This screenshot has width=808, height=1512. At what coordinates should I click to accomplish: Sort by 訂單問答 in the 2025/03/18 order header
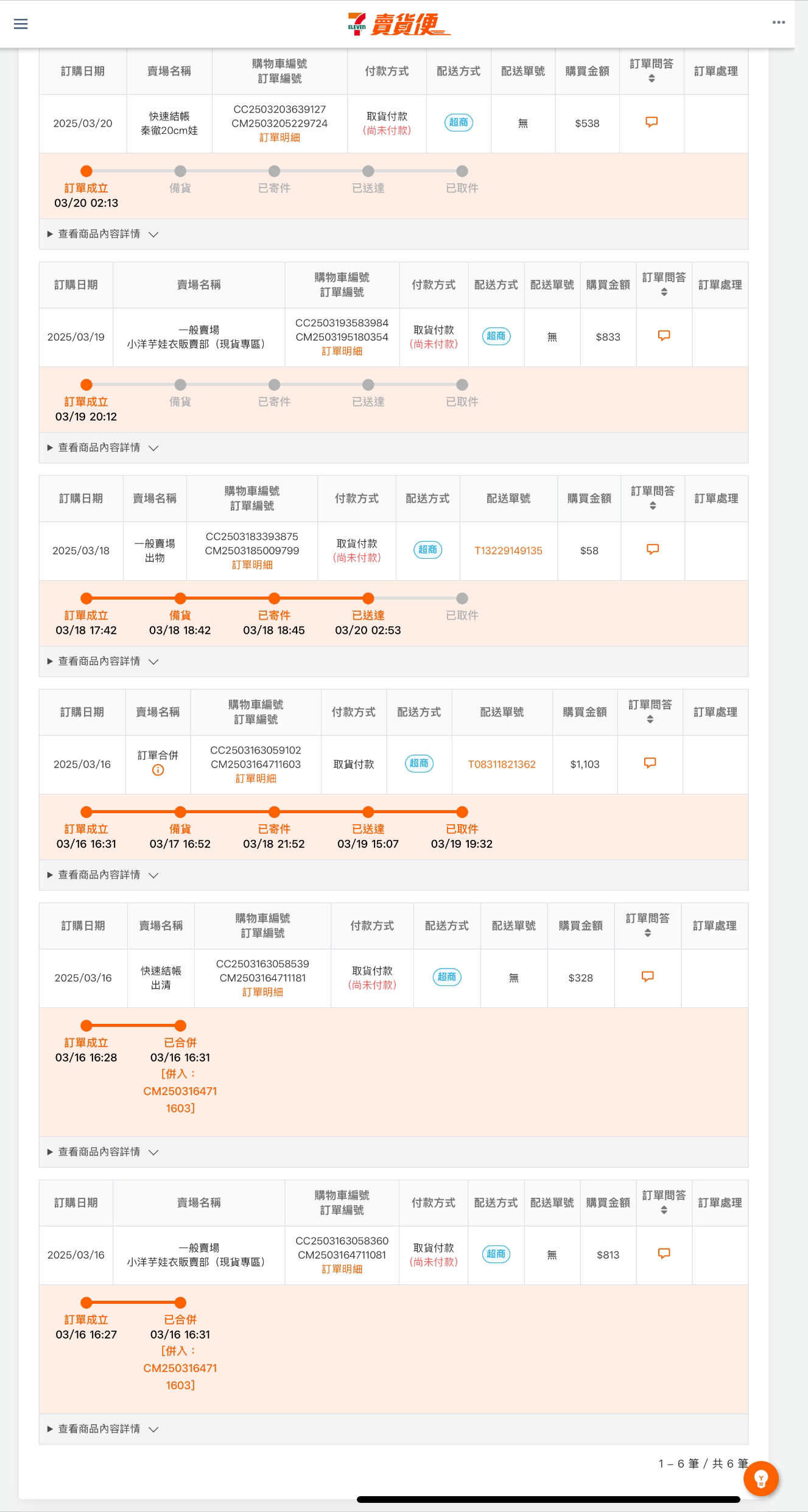click(653, 506)
